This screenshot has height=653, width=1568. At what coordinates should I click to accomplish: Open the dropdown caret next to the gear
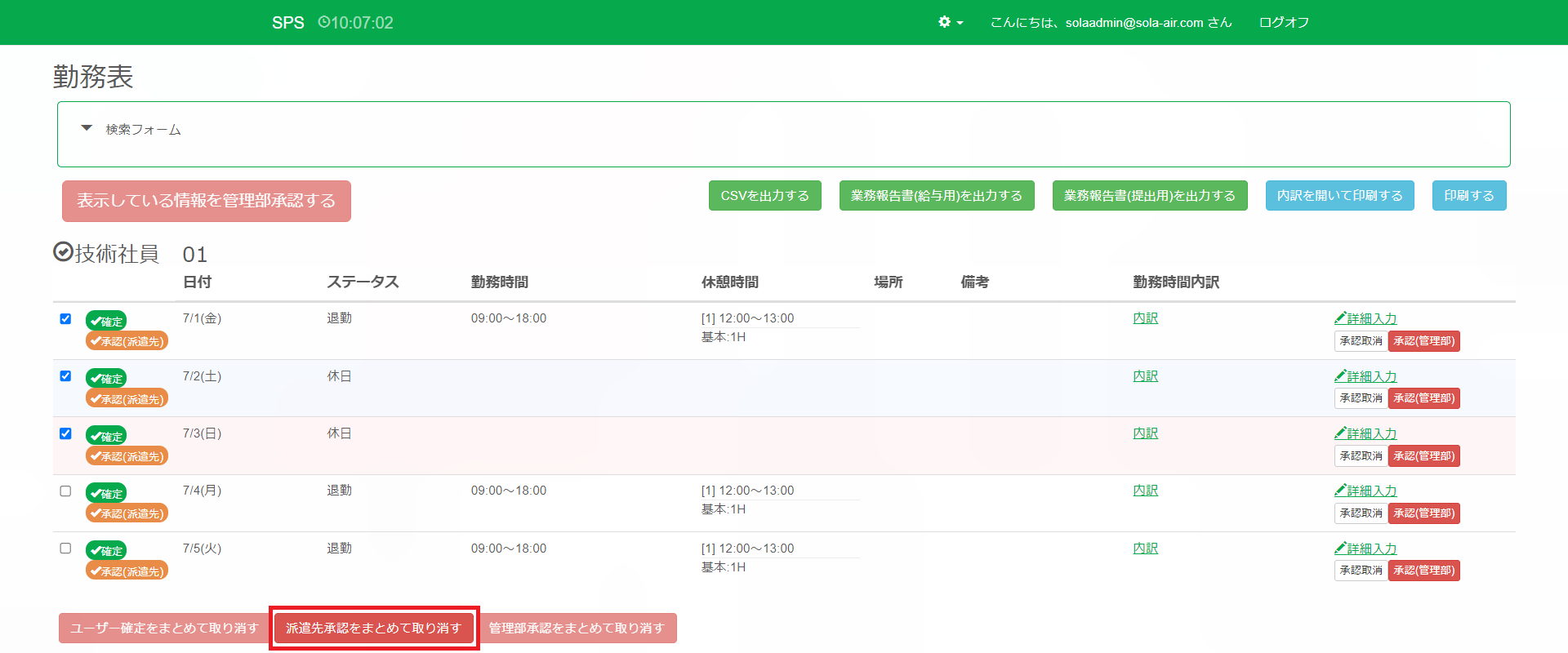pos(960,23)
